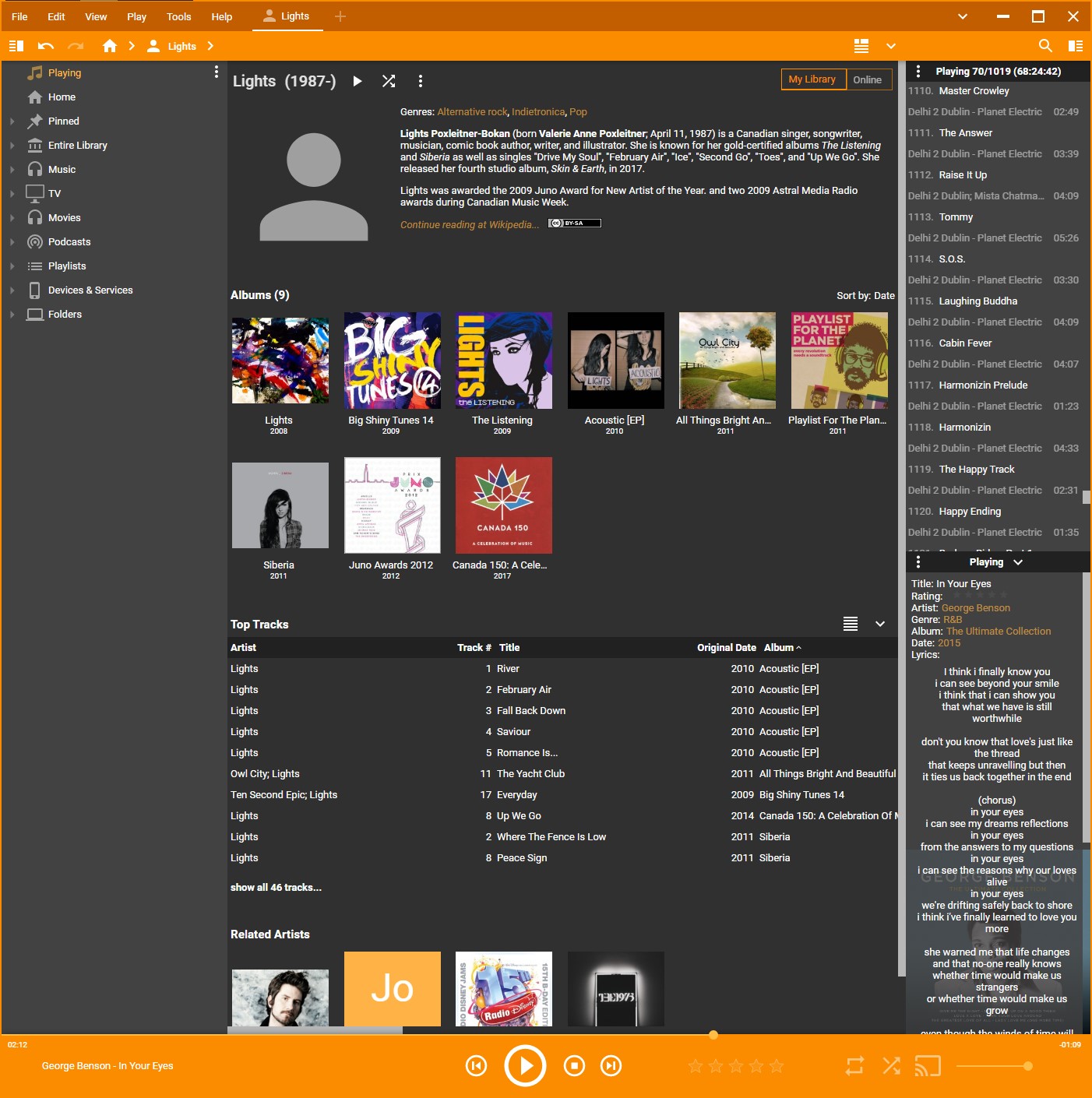Open Top Tracks view dropdown chevron
Viewport: 1092px width, 1098px height.
coord(880,624)
